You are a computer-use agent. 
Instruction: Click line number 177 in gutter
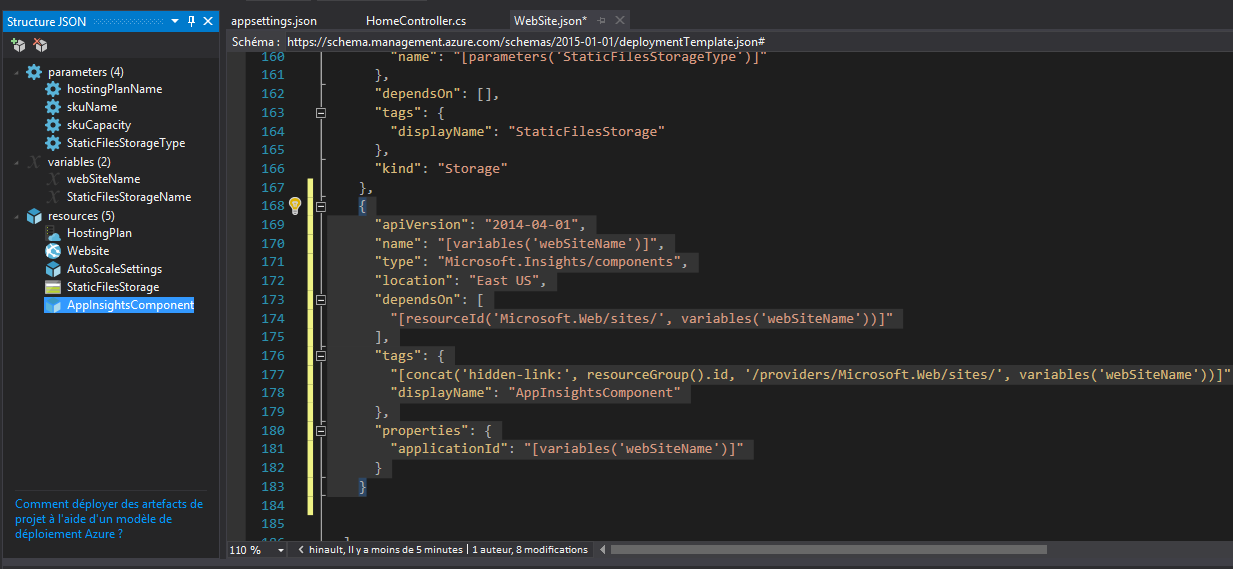272,374
